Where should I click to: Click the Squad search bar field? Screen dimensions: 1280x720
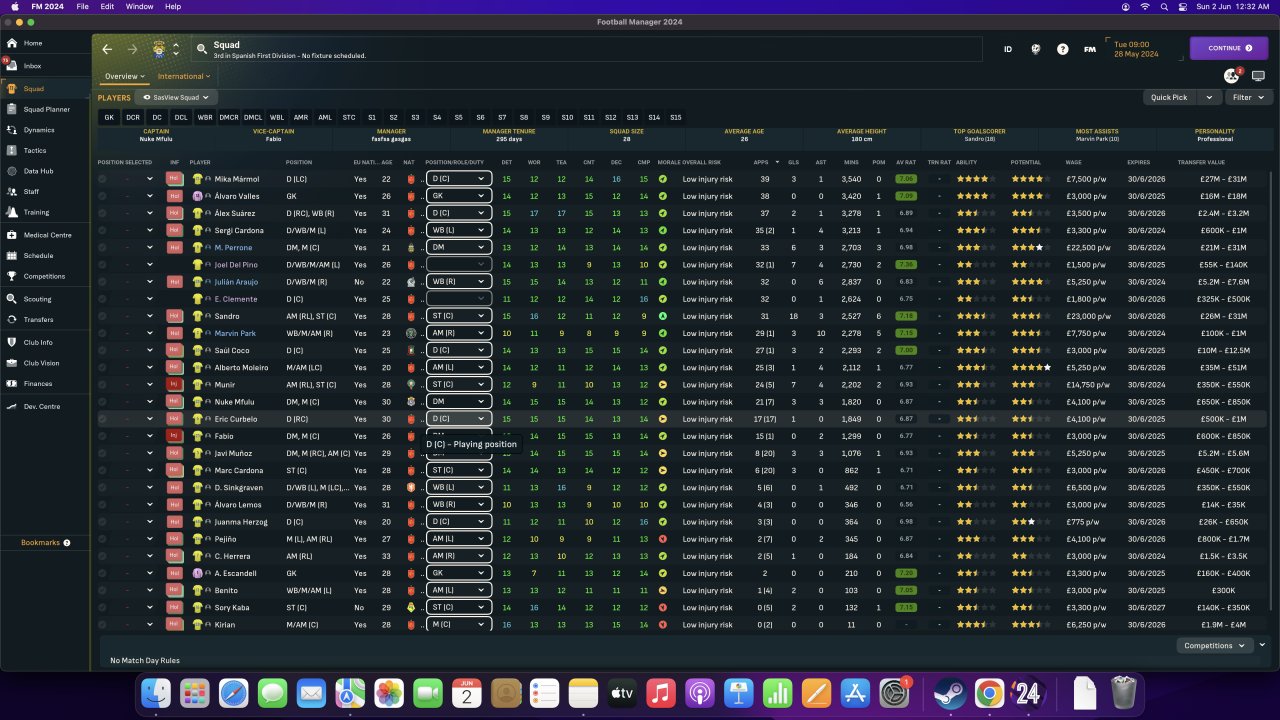pyautogui.click(x=586, y=49)
